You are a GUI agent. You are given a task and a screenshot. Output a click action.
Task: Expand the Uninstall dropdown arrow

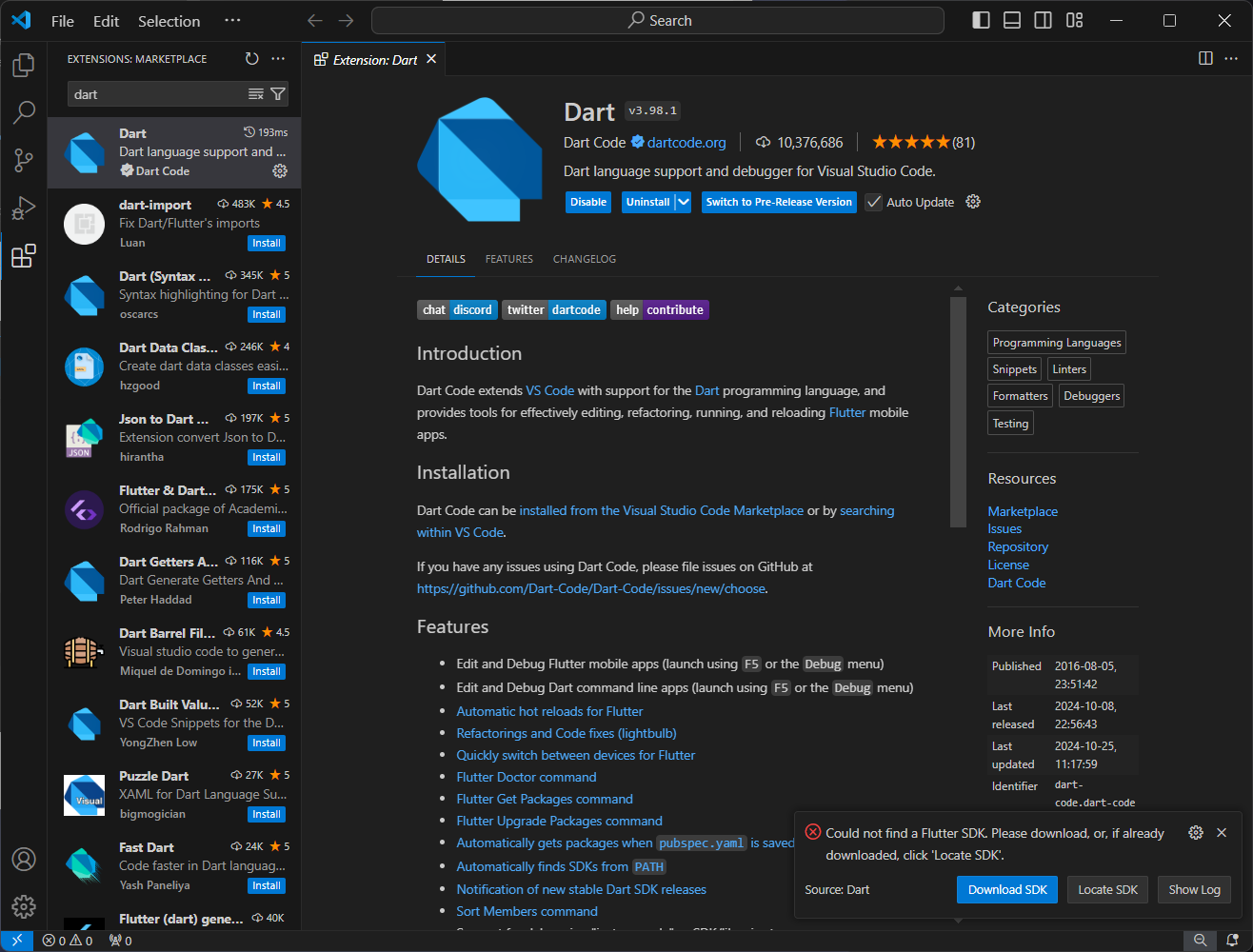[683, 202]
